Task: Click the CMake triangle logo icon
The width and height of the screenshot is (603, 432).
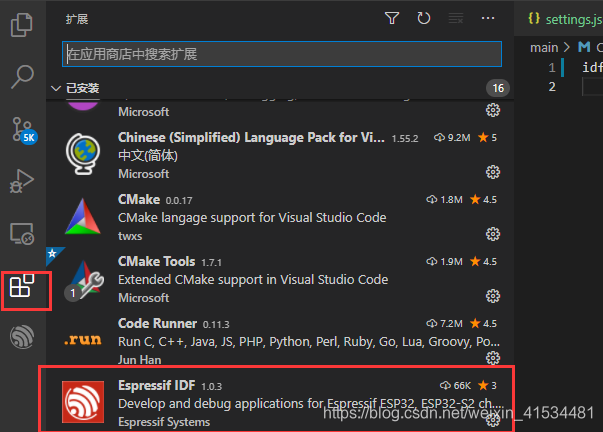Action: pyautogui.click(x=83, y=217)
